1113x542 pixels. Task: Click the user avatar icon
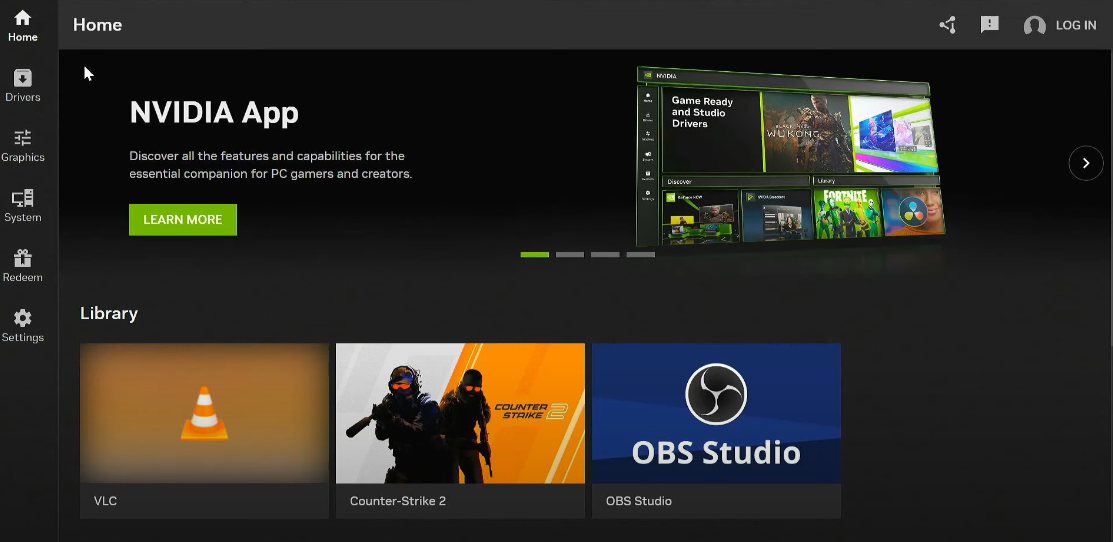coord(1034,26)
